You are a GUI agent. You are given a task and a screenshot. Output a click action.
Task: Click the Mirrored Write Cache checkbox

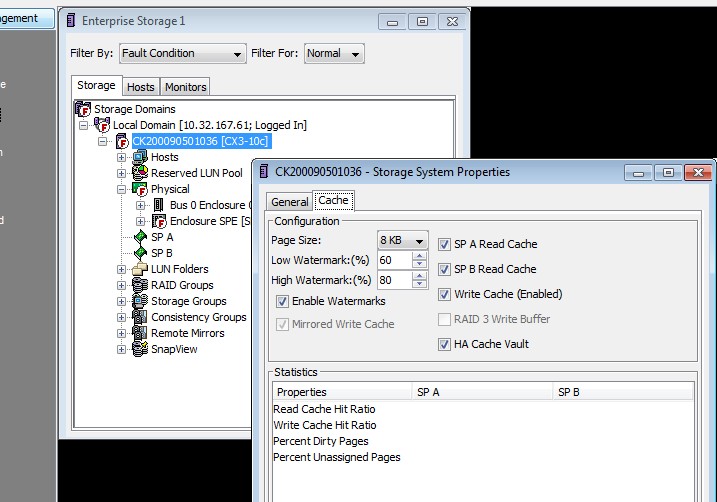pos(282,324)
